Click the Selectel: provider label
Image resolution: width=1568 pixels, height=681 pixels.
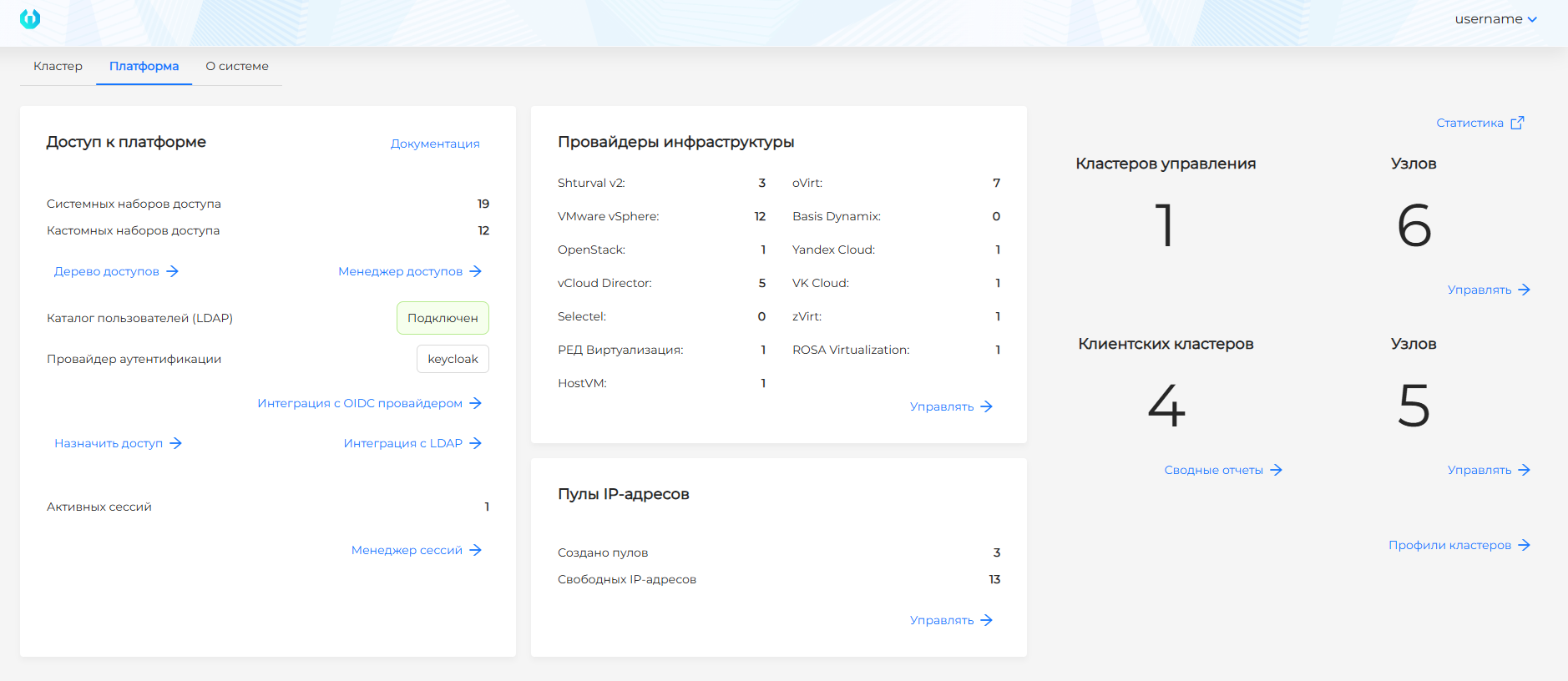tap(582, 316)
